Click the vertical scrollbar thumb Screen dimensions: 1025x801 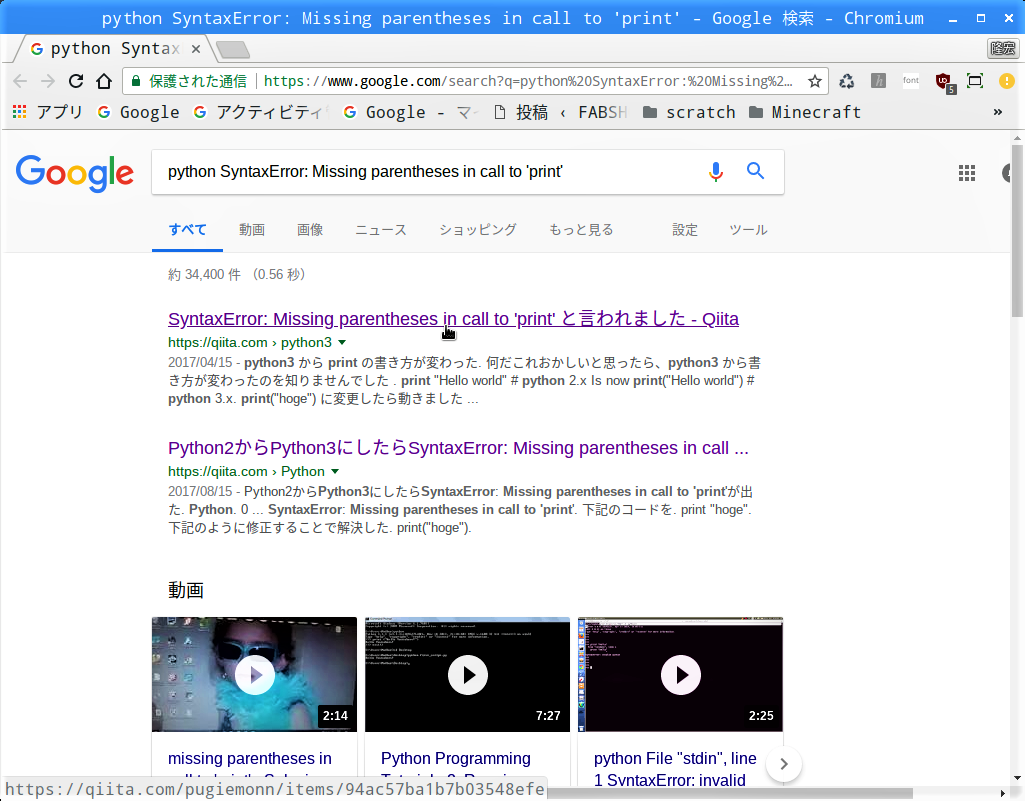point(1017,229)
